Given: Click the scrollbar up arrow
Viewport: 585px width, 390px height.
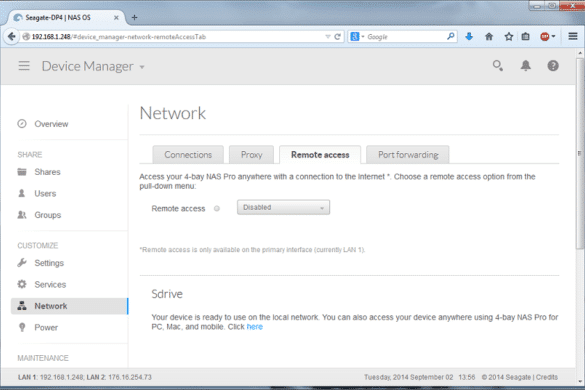Looking at the screenshot, I should point(580,53).
